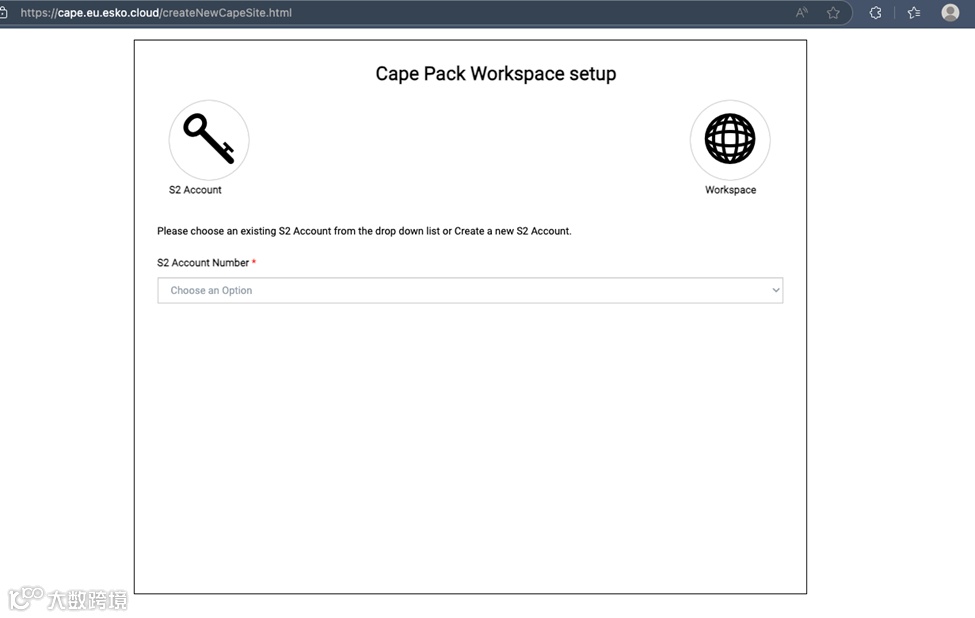Click the URL in the address bar
This screenshot has width=975, height=618.
tap(156, 12)
